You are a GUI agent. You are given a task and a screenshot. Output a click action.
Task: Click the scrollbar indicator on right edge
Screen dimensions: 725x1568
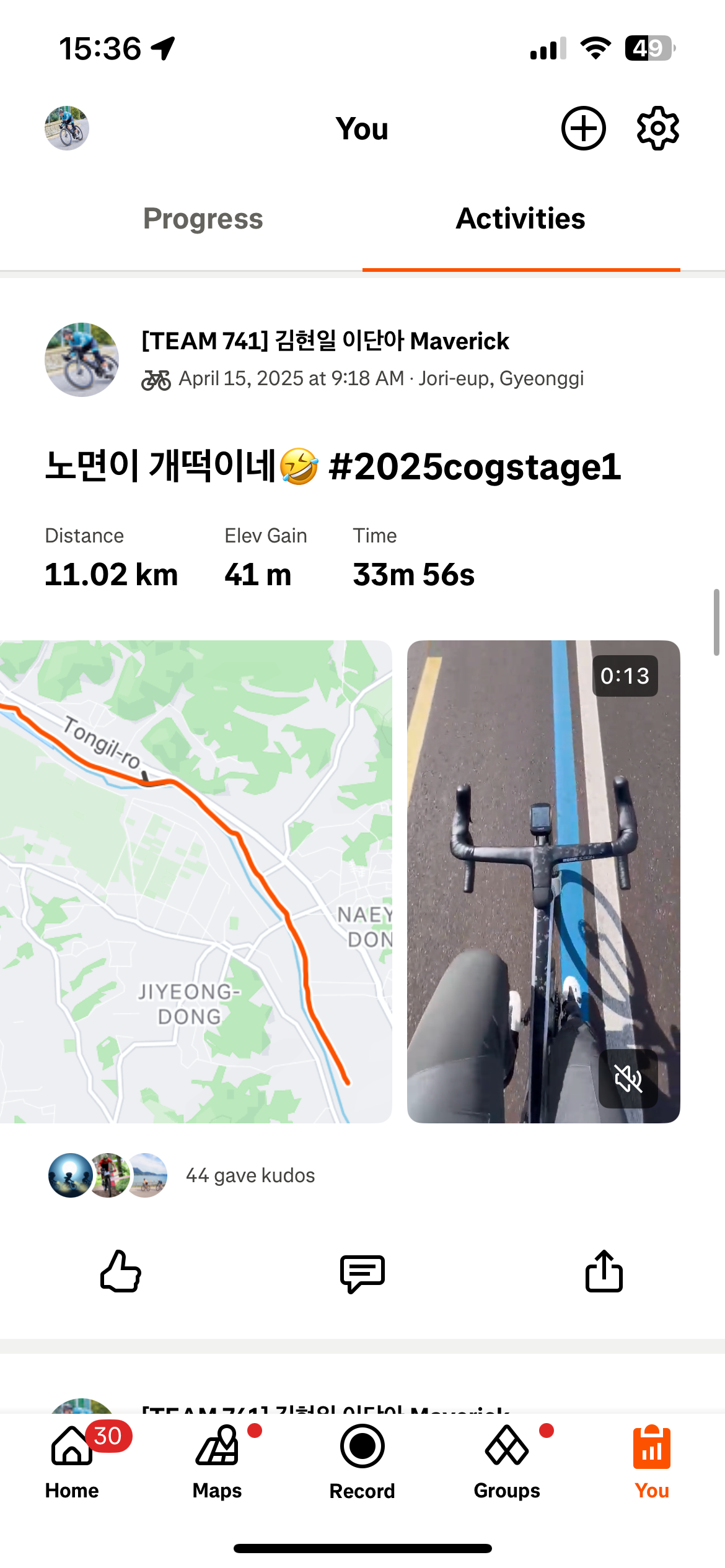point(716,622)
